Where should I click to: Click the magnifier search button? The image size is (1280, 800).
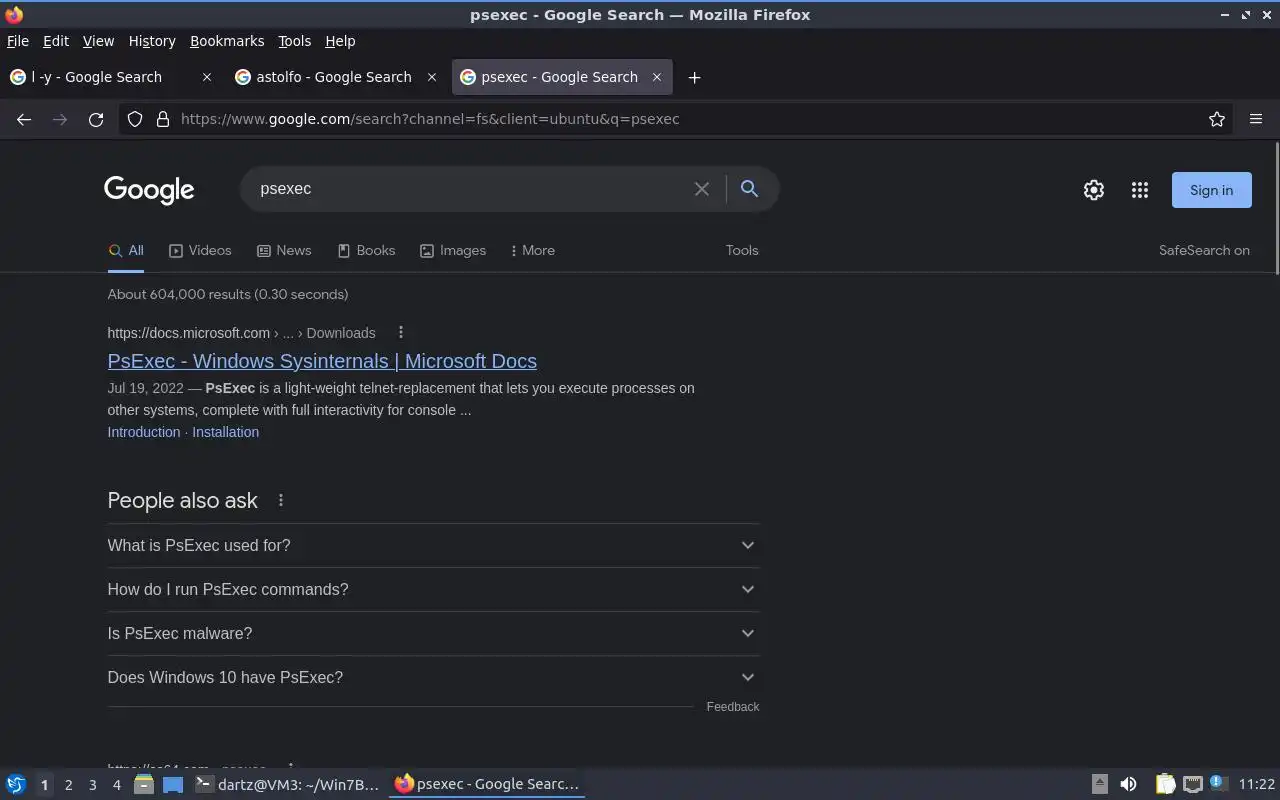click(749, 189)
